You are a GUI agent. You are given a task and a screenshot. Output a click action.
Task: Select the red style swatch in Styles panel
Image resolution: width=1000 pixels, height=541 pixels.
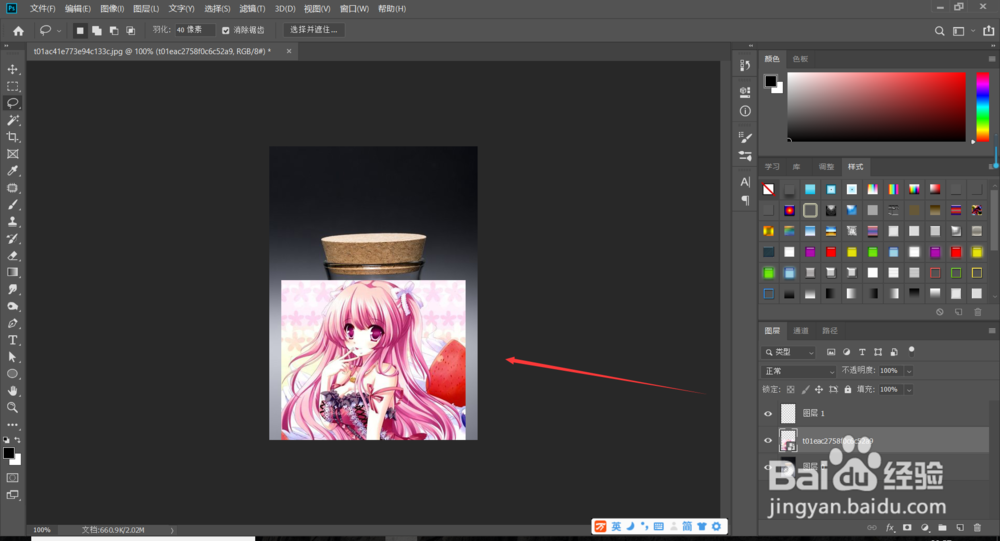click(x=830, y=252)
